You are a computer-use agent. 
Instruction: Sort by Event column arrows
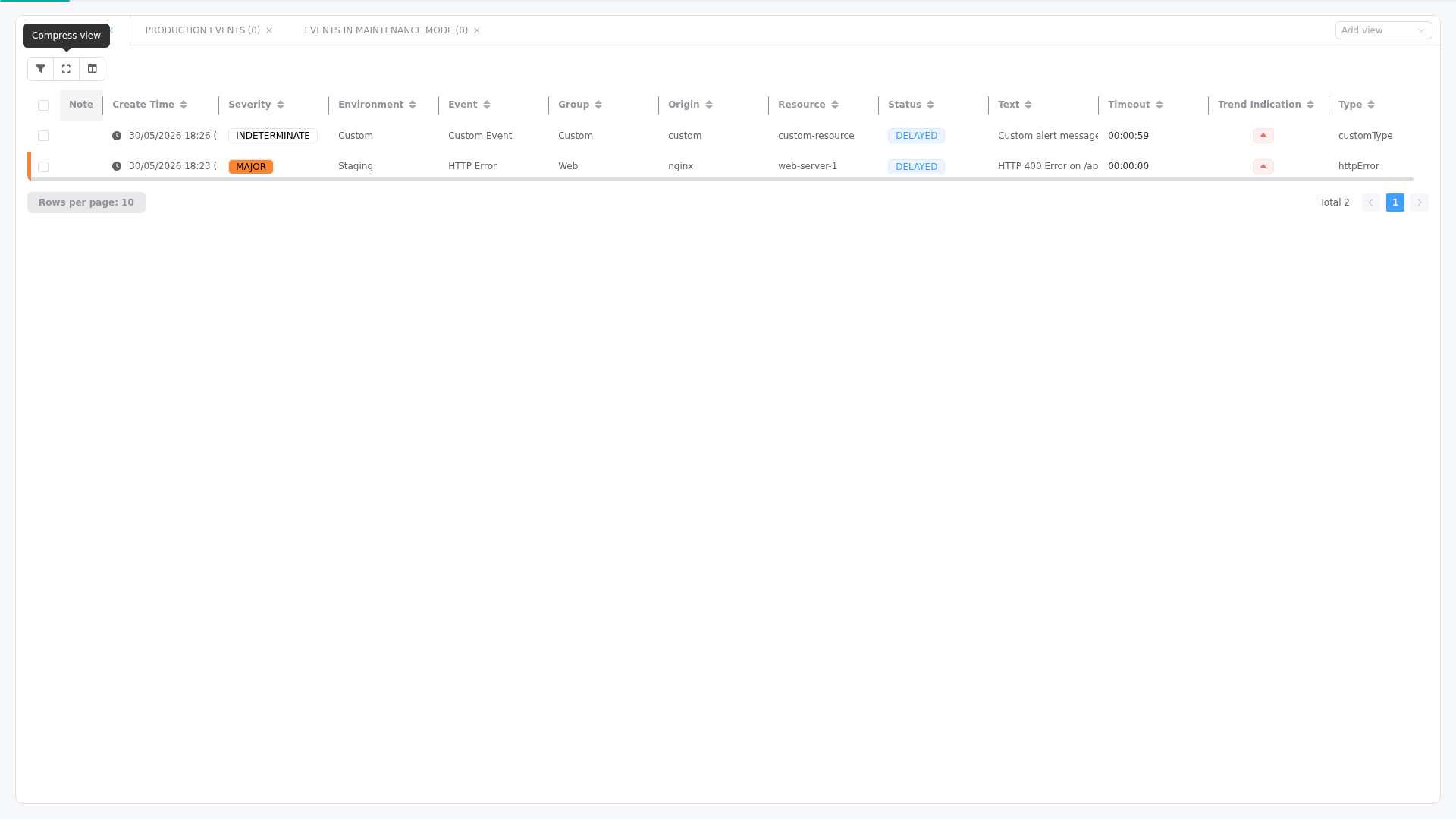coord(487,105)
